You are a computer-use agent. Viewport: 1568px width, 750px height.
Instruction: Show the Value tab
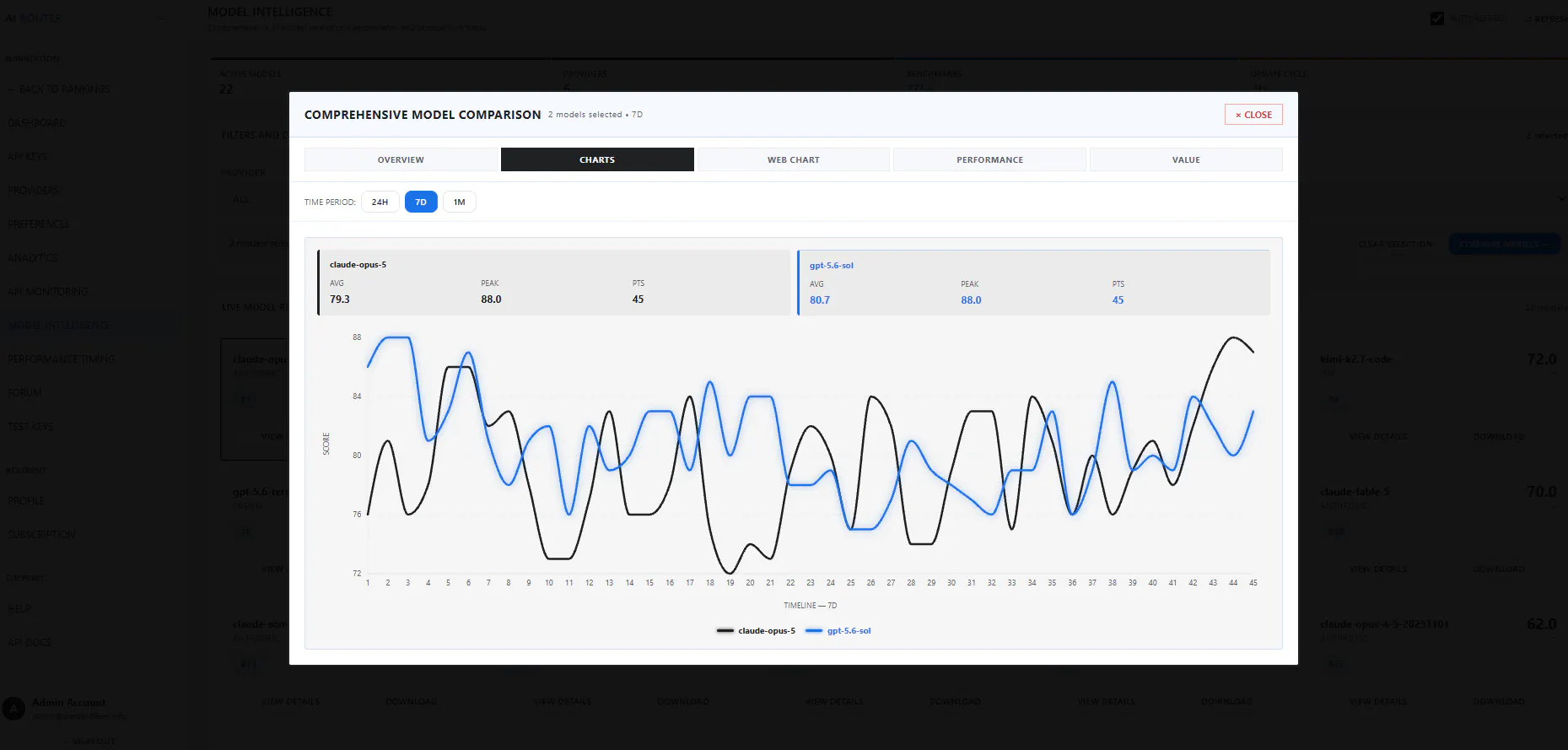(x=1186, y=159)
